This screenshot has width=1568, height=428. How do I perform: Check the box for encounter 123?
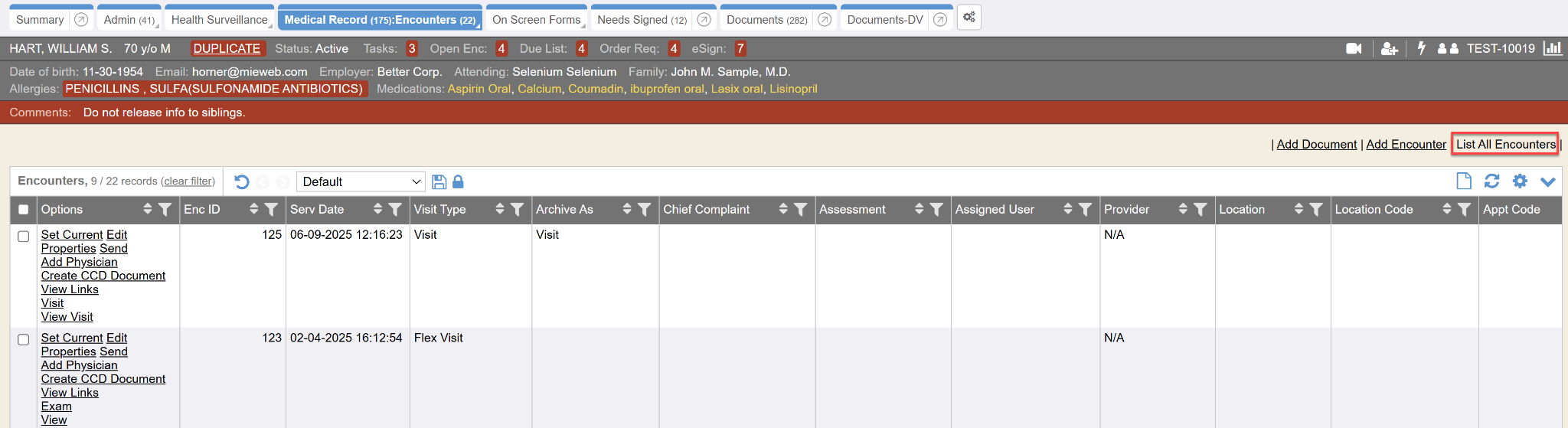pos(24,339)
